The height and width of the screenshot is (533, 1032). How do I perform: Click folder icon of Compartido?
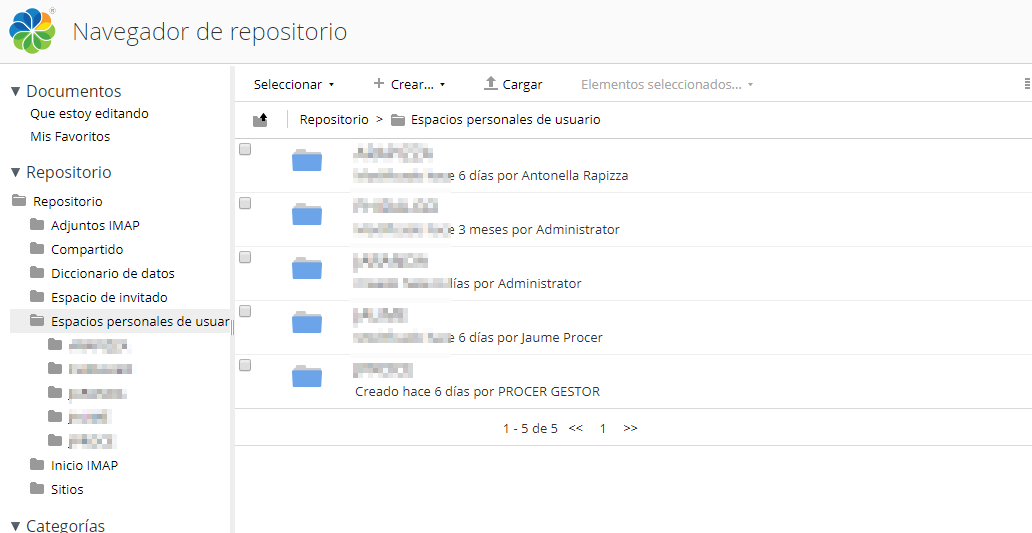38,249
